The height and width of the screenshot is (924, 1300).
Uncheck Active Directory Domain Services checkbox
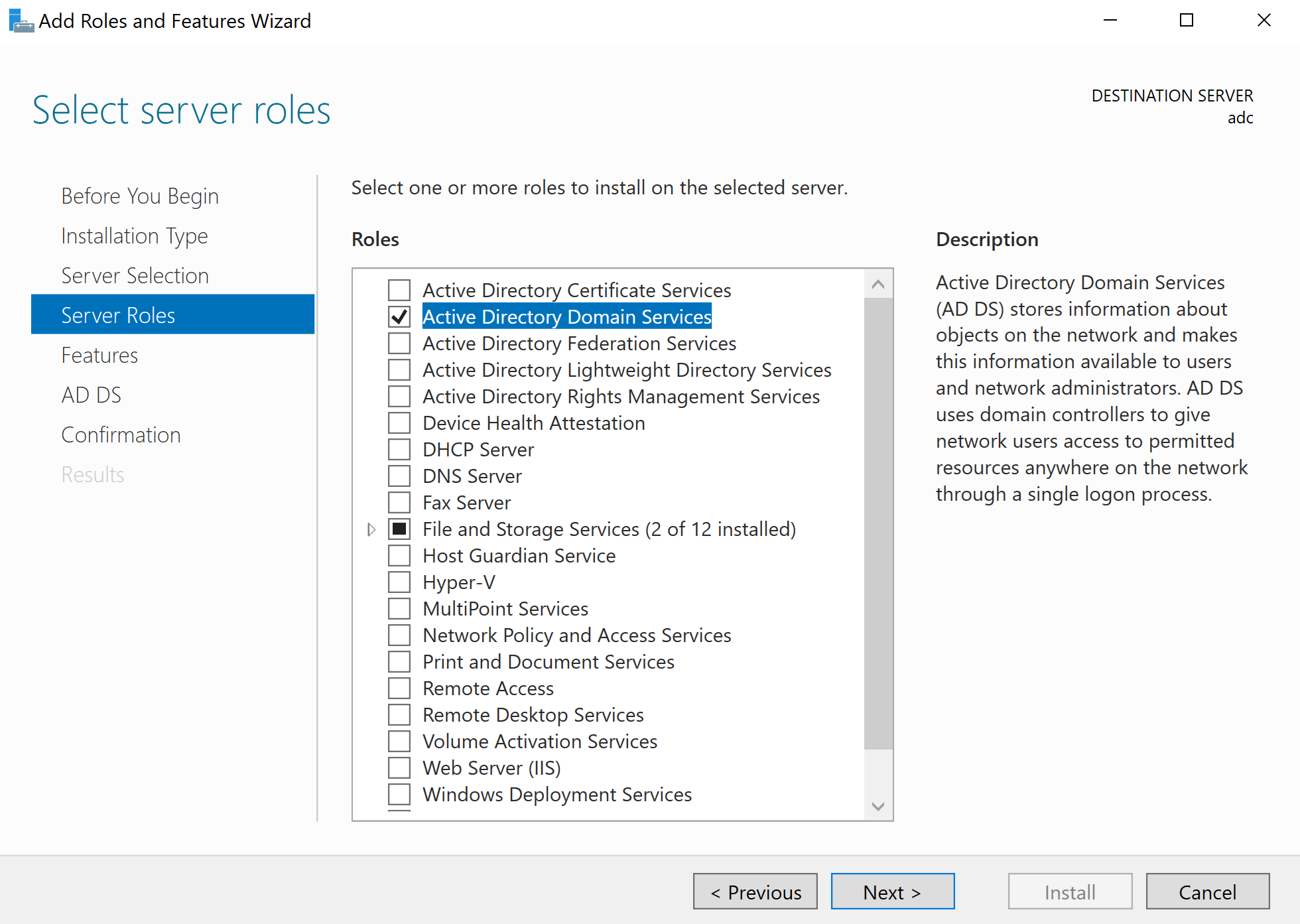[399, 317]
